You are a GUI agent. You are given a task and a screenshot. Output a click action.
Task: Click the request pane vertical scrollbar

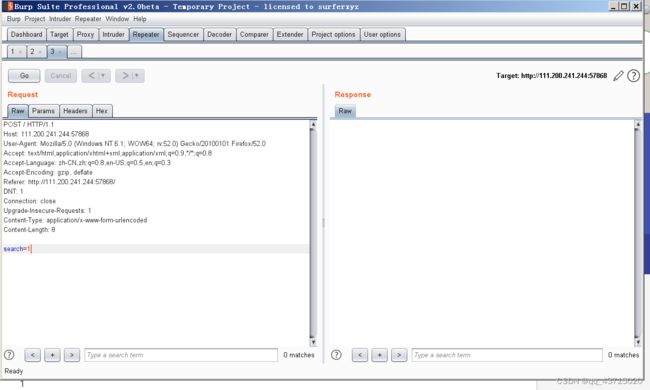[313, 233]
